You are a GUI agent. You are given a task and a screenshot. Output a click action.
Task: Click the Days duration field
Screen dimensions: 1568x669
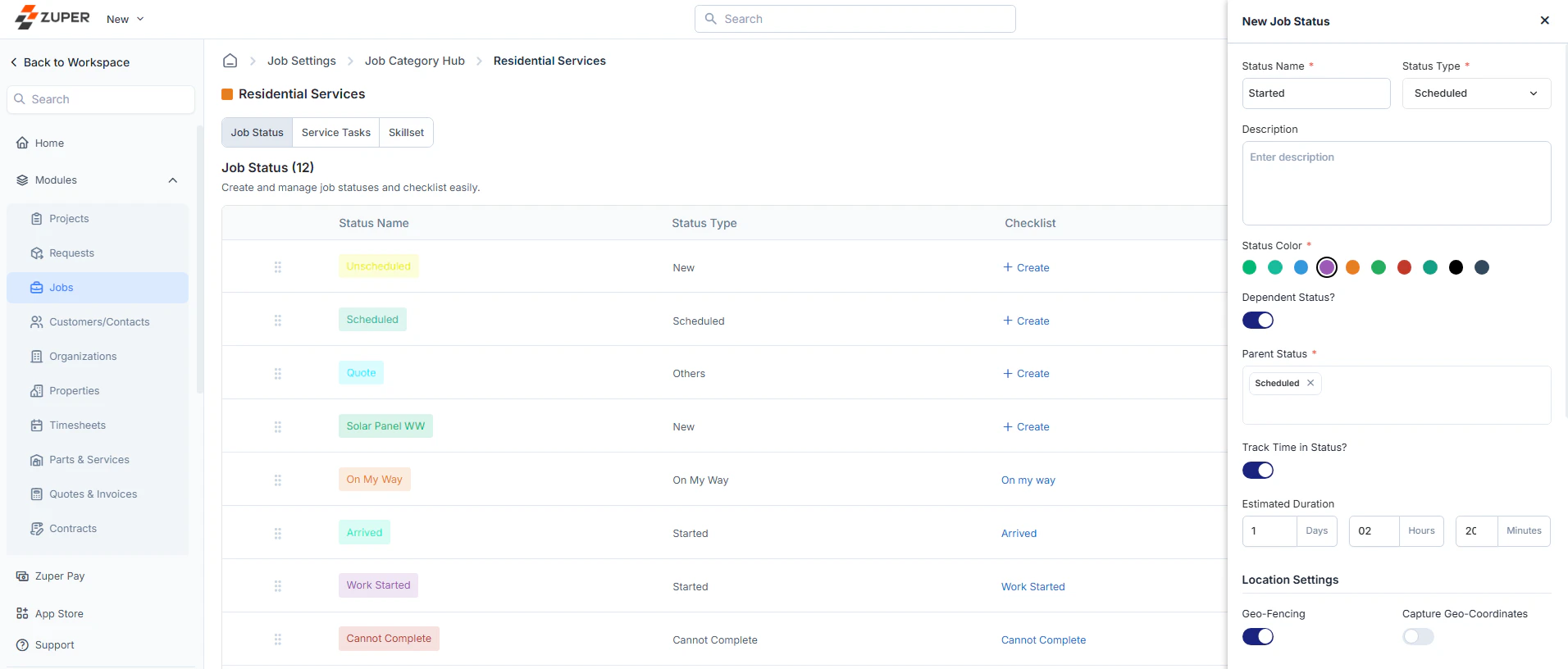(1269, 531)
